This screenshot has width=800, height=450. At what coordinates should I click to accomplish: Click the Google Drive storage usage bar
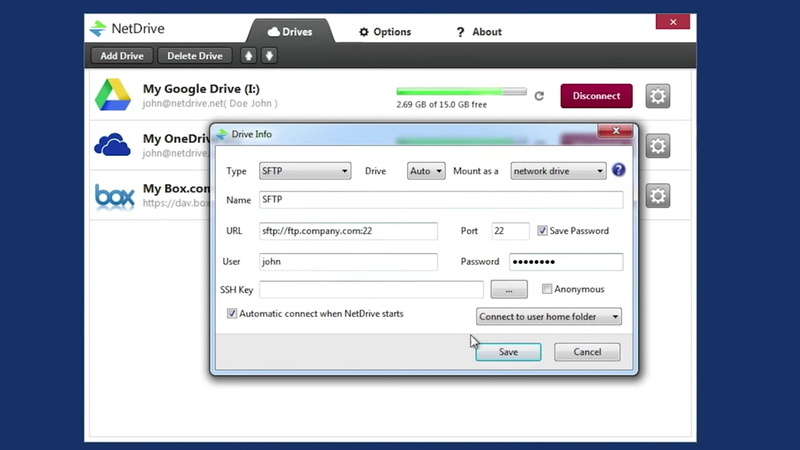[x=461, y=91]
